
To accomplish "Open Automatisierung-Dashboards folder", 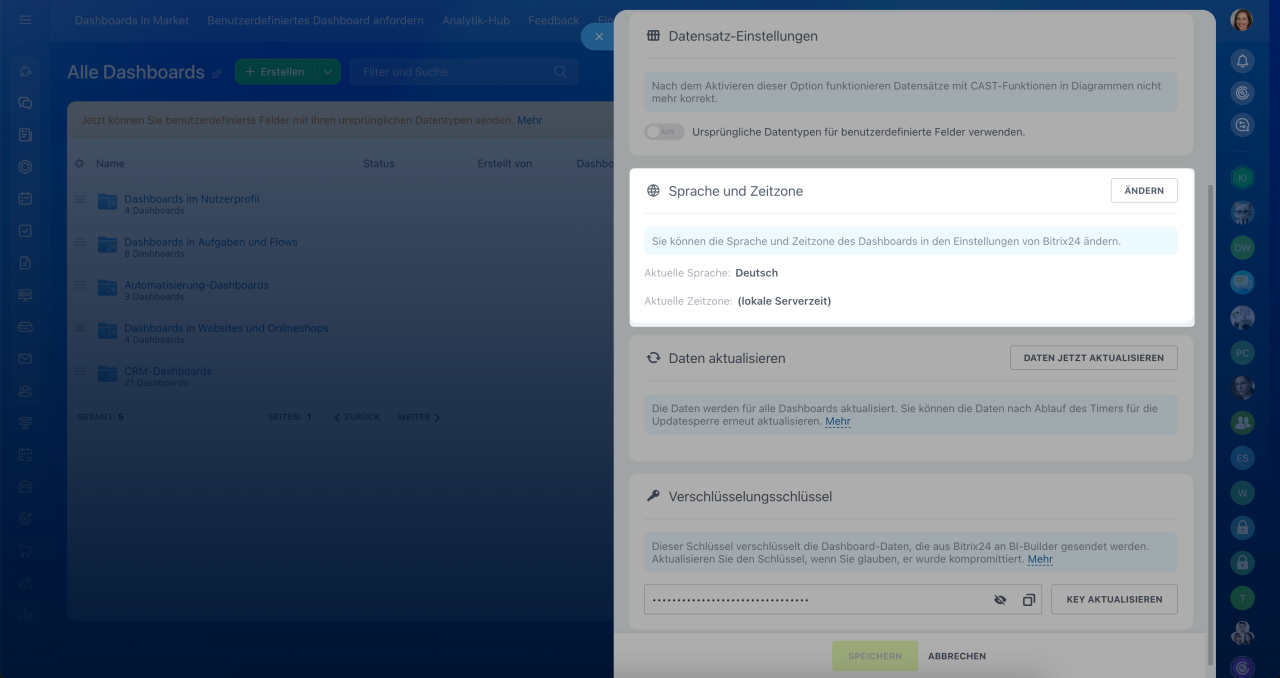I will pyautogui.click(x=196, y=285).
